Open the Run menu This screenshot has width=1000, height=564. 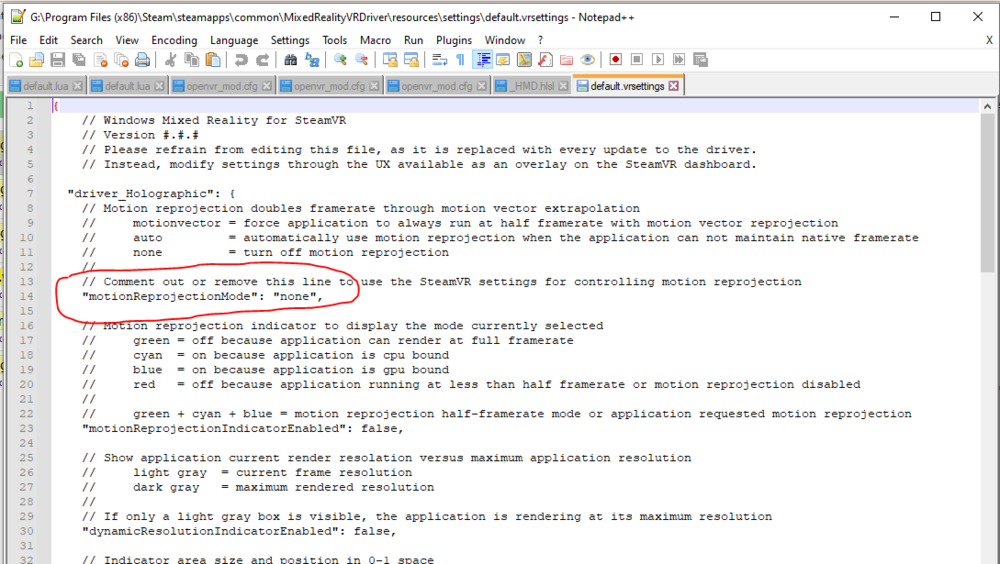pyautogui.click(x=413, y=40)
